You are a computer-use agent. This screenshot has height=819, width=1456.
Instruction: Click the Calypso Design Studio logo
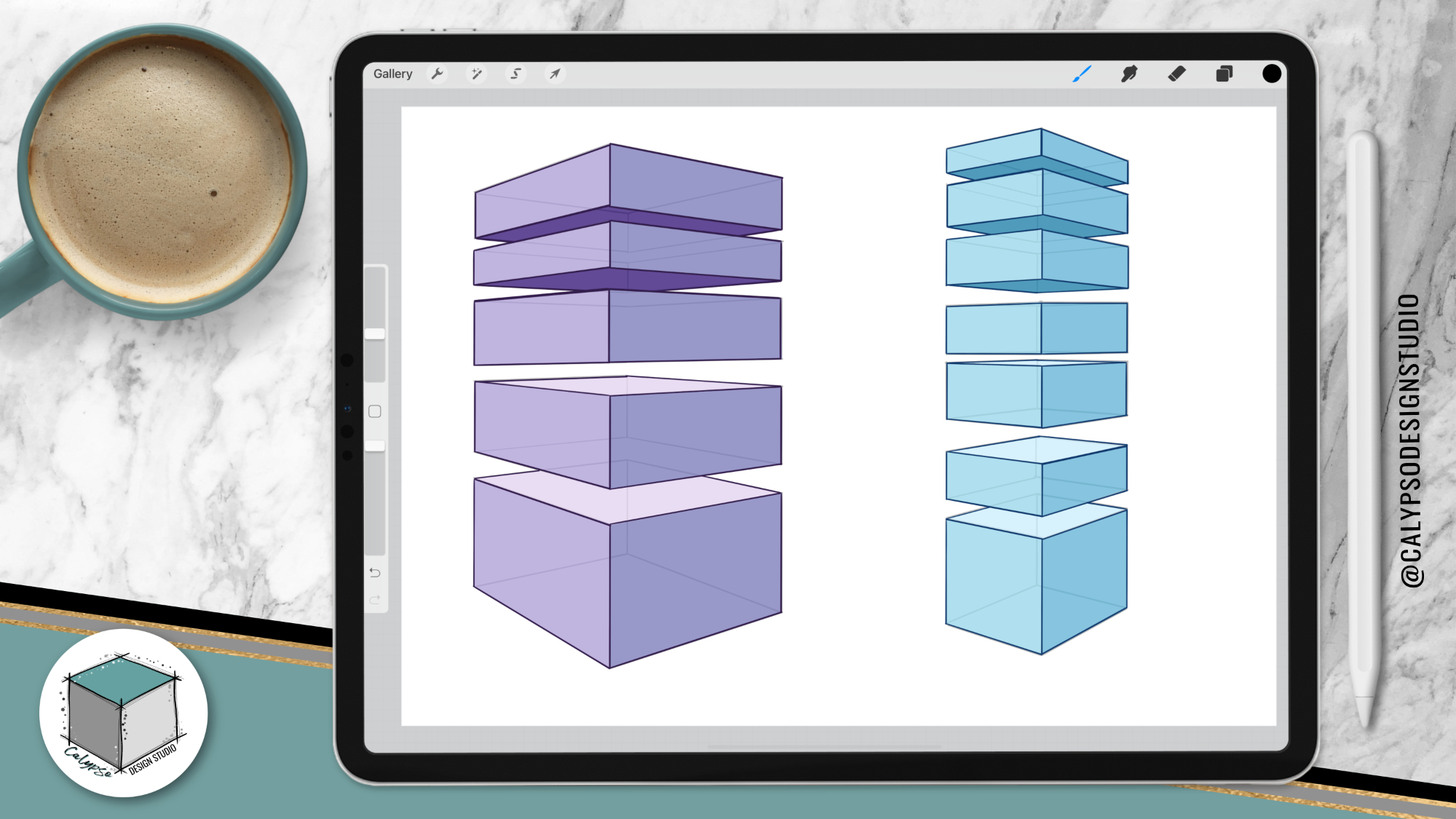click(x=124, y=713)
